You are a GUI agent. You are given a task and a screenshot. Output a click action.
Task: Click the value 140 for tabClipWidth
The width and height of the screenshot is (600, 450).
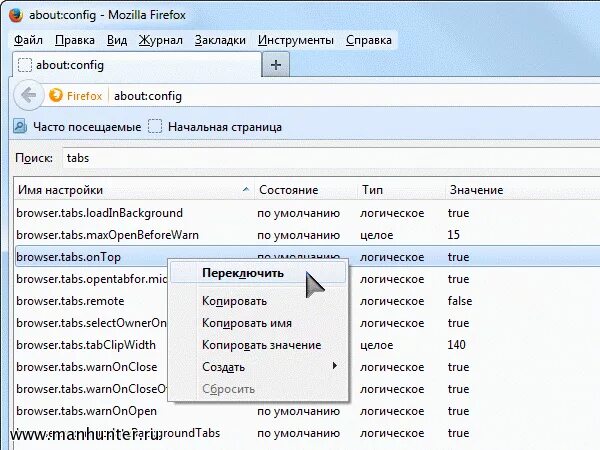click(x=457, y=345)
